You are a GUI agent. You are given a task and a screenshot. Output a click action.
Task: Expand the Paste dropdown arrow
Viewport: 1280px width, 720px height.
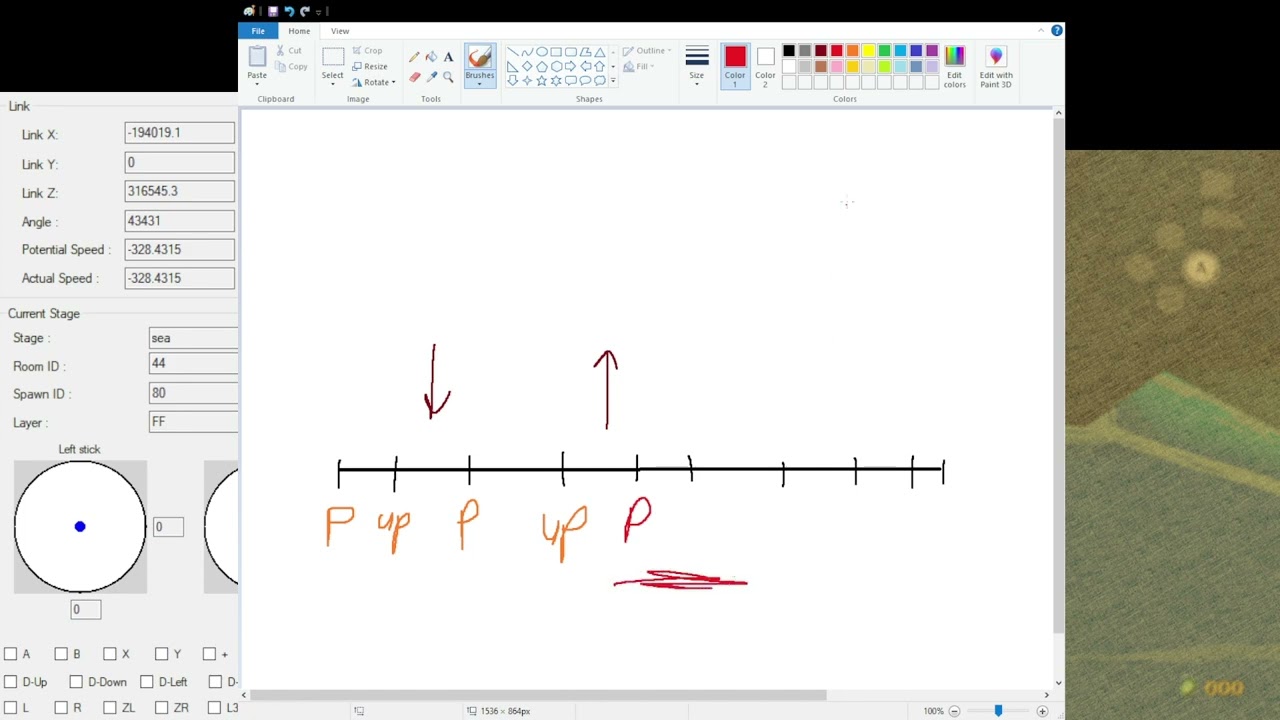257,84
